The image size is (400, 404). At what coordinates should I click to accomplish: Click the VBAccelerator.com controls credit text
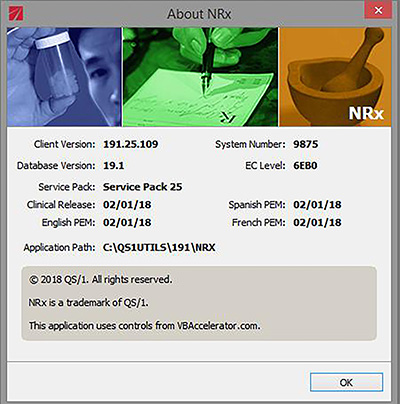(144, 326)
